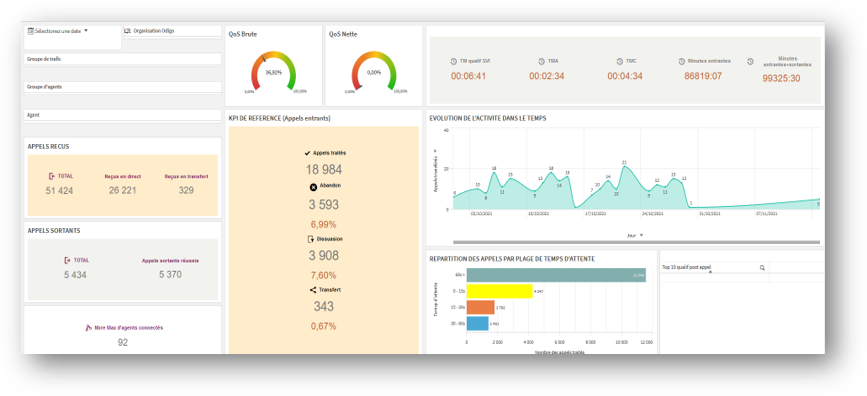Click the clock icon next to TMA

(541, 61)
